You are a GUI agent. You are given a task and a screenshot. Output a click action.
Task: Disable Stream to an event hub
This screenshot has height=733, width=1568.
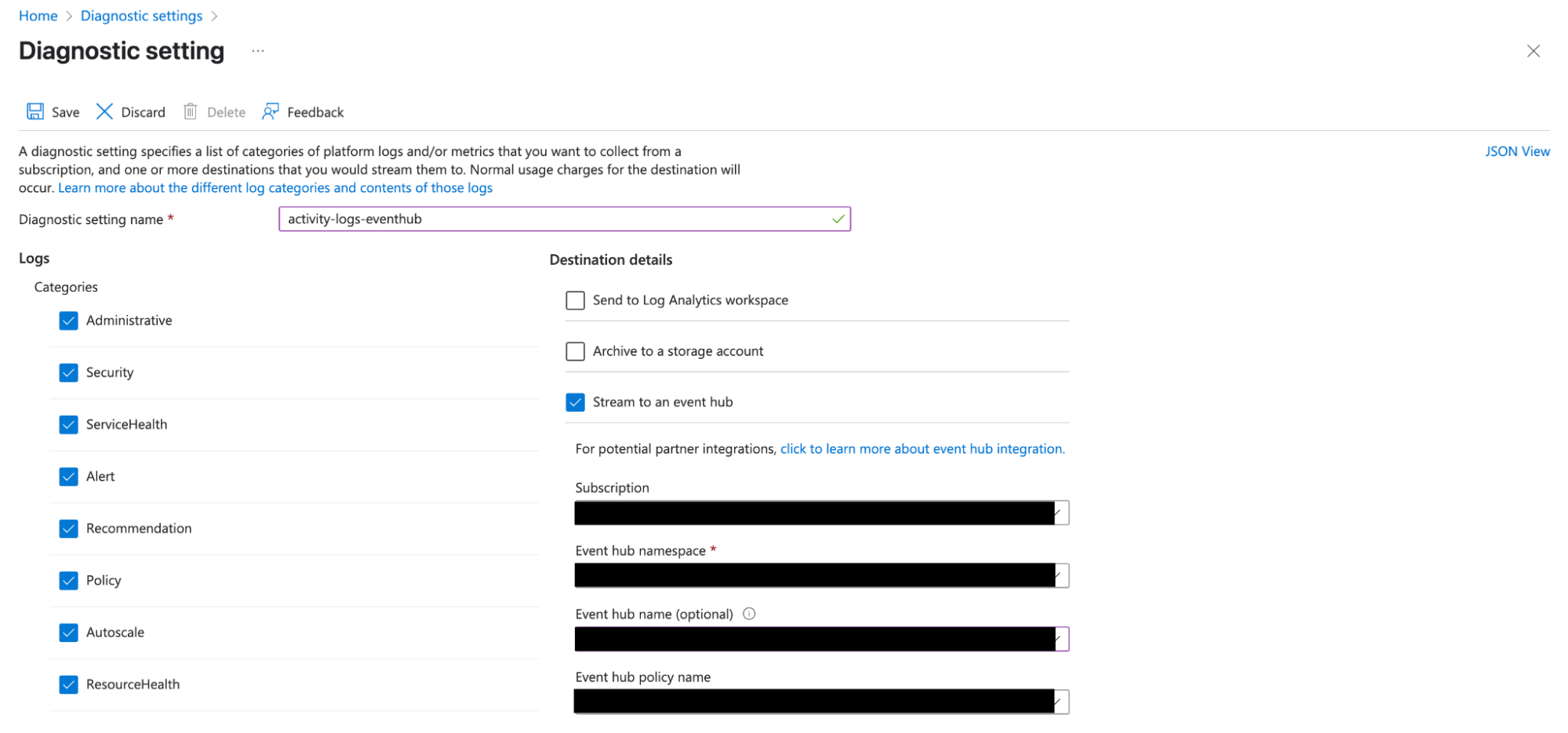pos(575,402)
